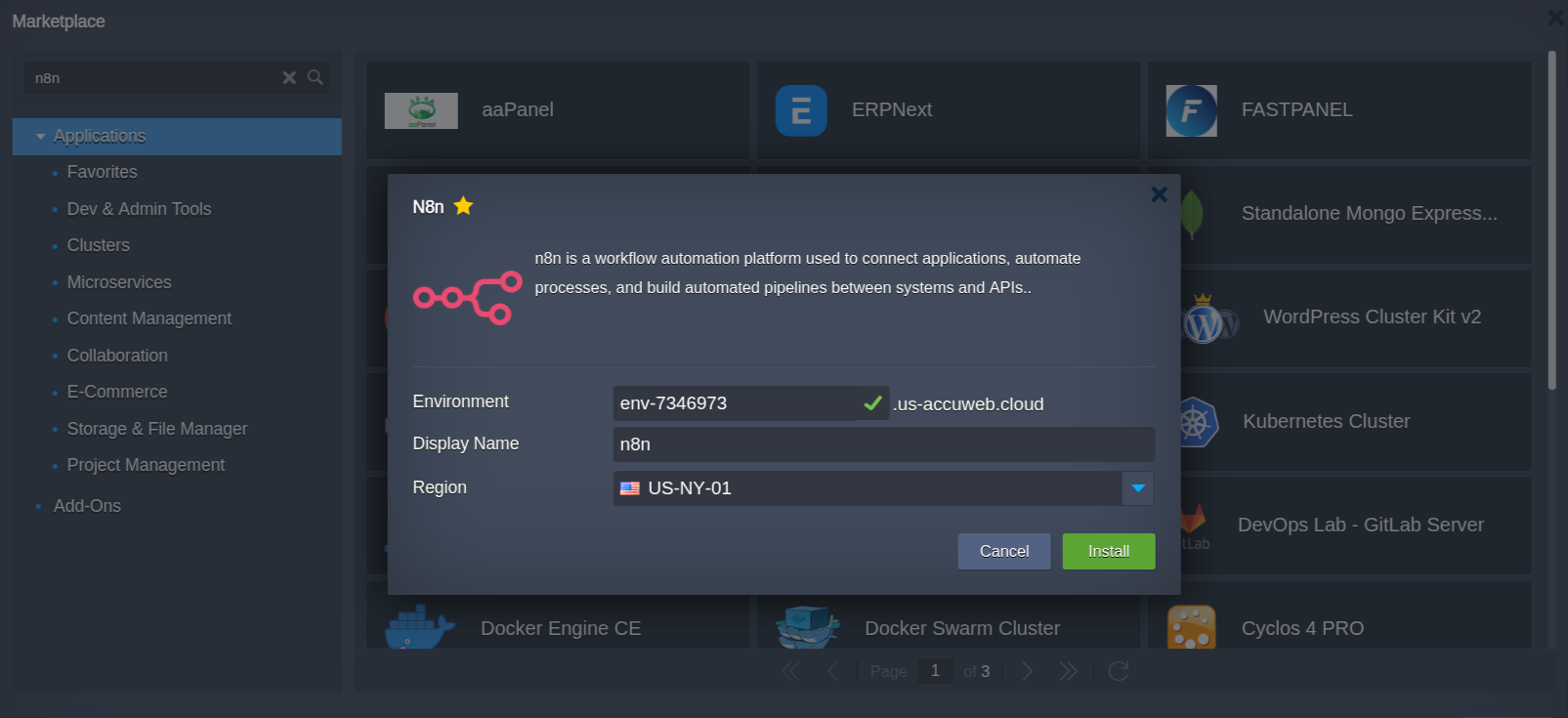
Task: Collapse the Applications tree category
Action: pyautogui.click(x=40, y=137)
